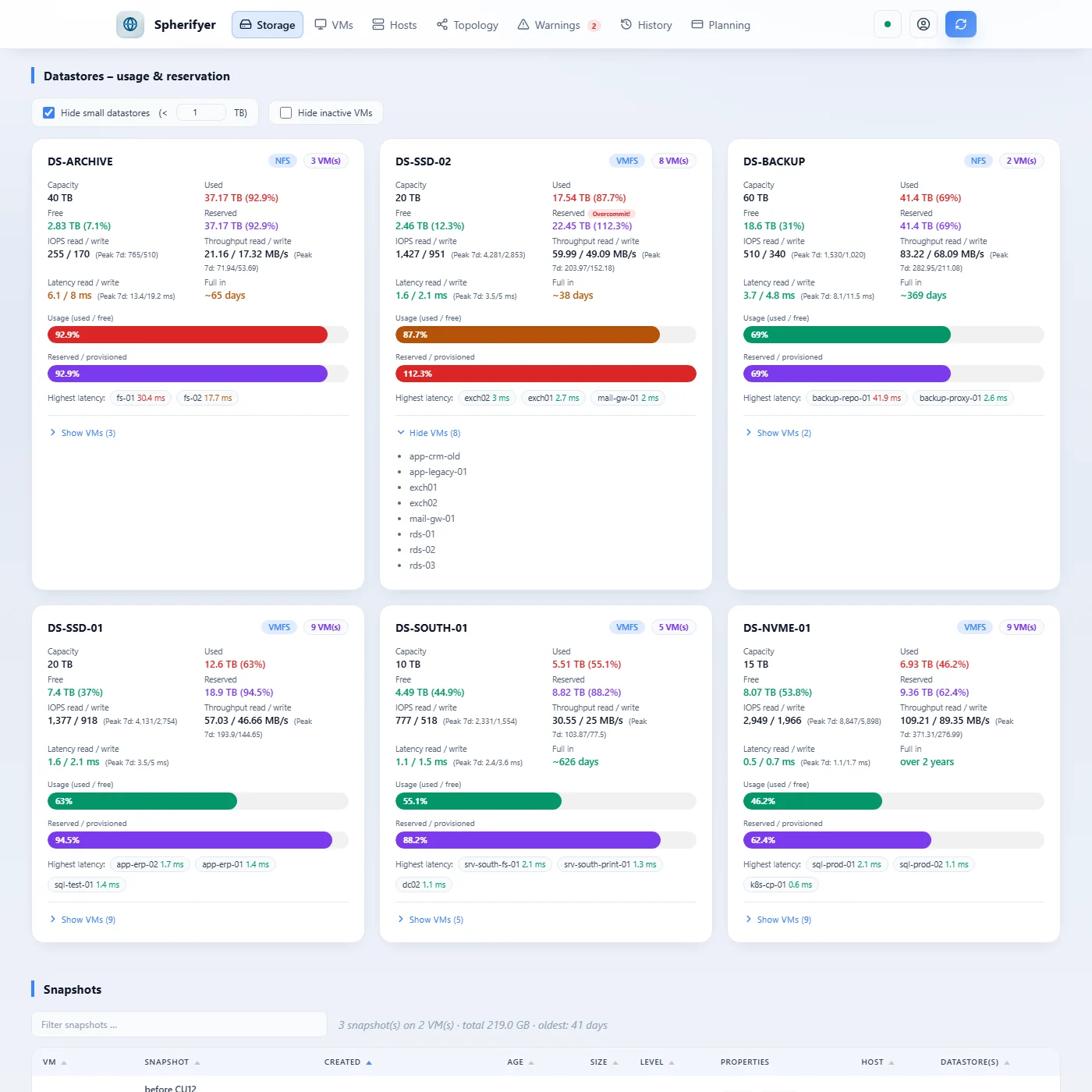Click the DS-SSD-02 112.3% reserved bar
This screenshot has width=1092, height=1092.
(x=546, y=374)
